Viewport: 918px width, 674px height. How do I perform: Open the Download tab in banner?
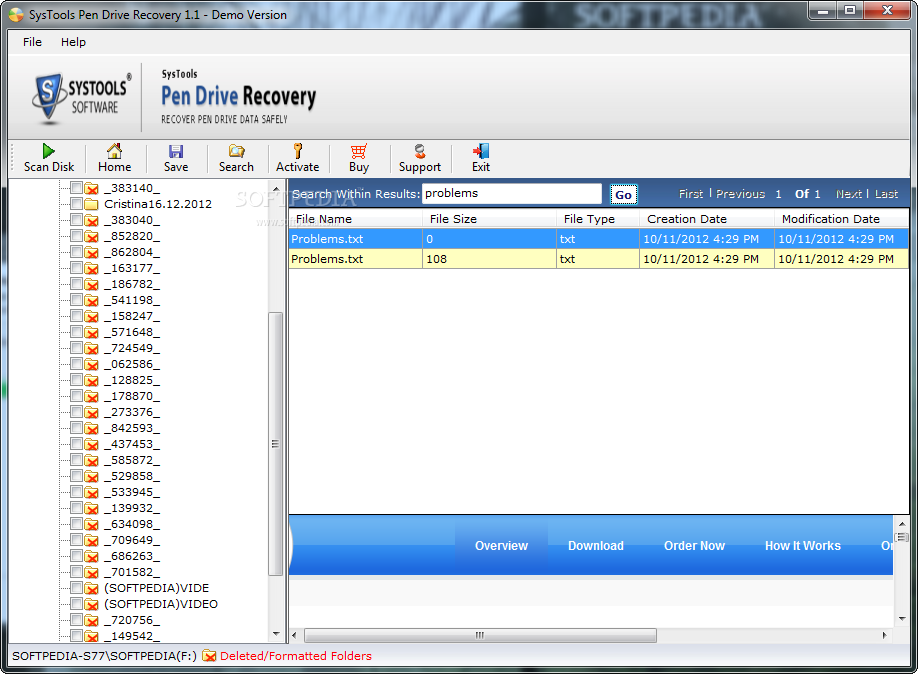595,546
